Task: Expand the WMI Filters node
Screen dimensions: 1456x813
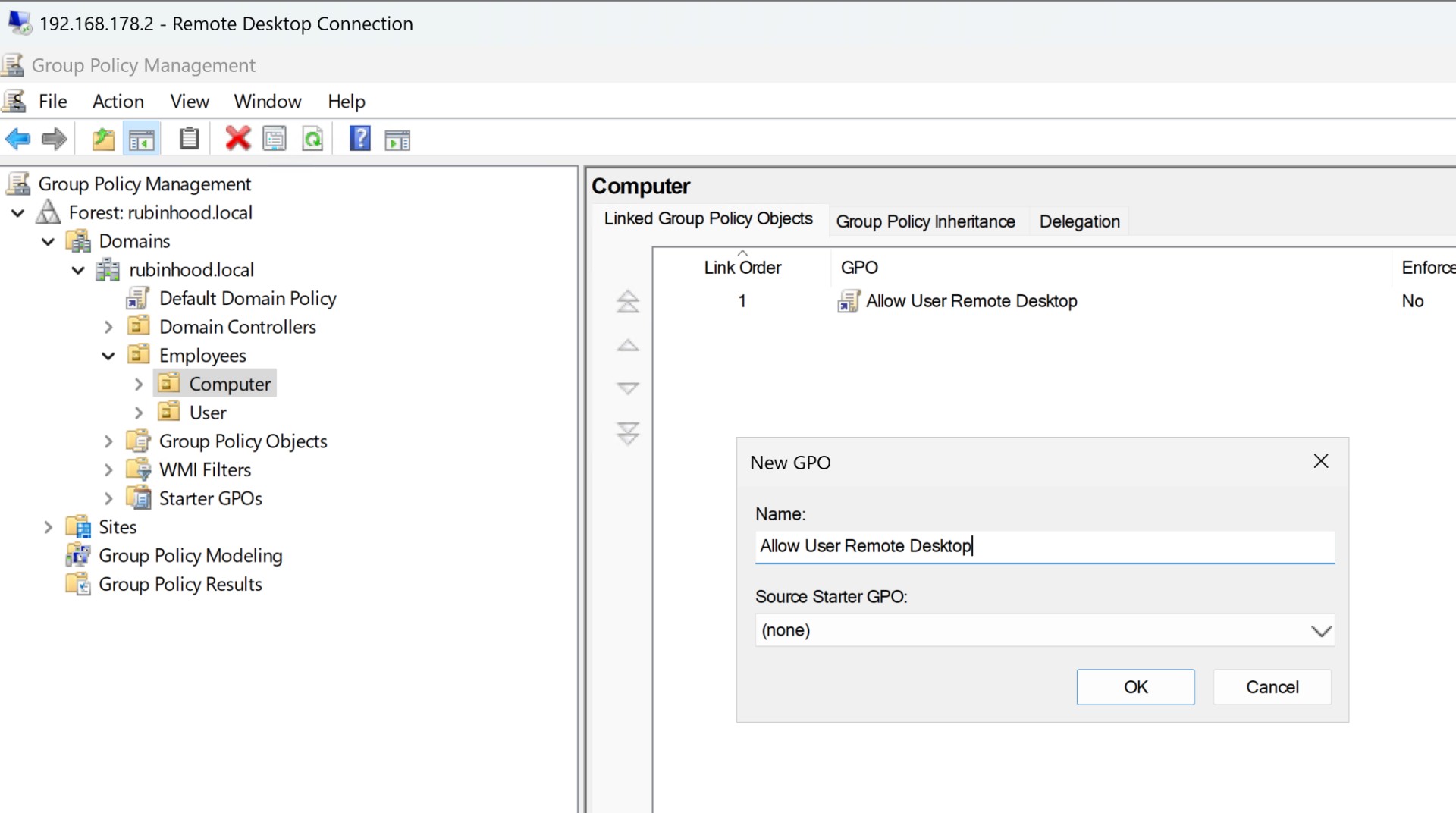Action: point(108,470)
